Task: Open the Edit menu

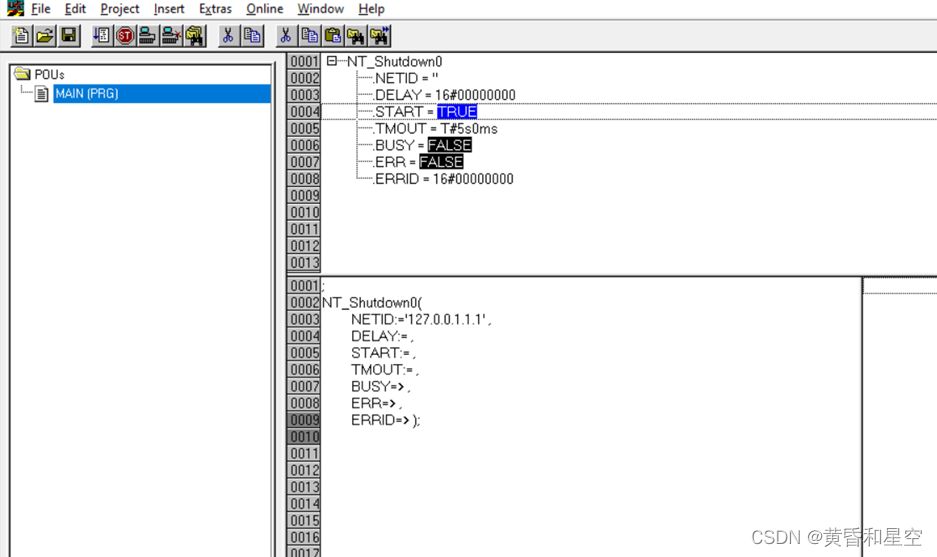Action: 75,9
